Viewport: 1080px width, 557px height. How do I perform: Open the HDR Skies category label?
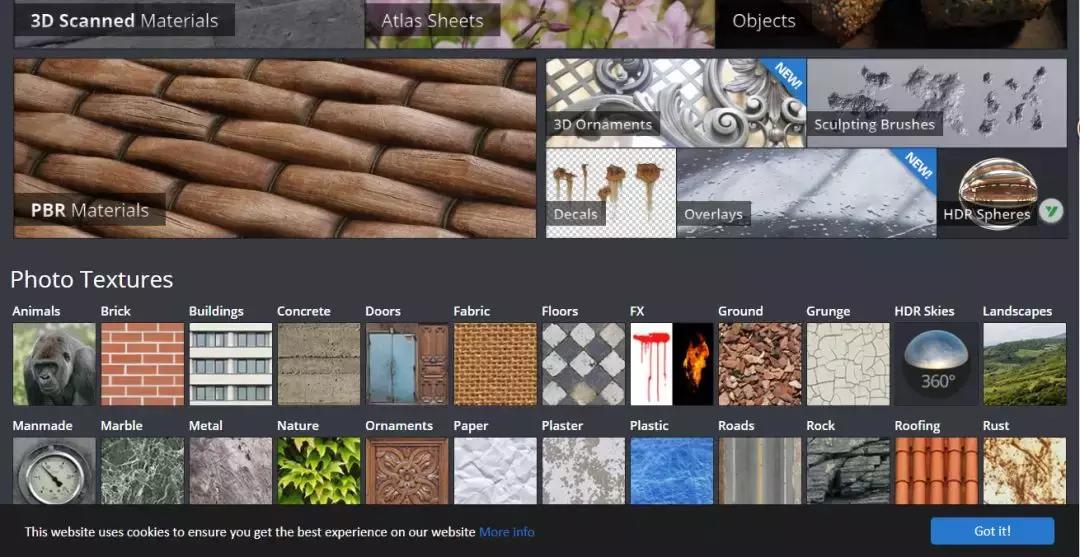coord(924,311)
